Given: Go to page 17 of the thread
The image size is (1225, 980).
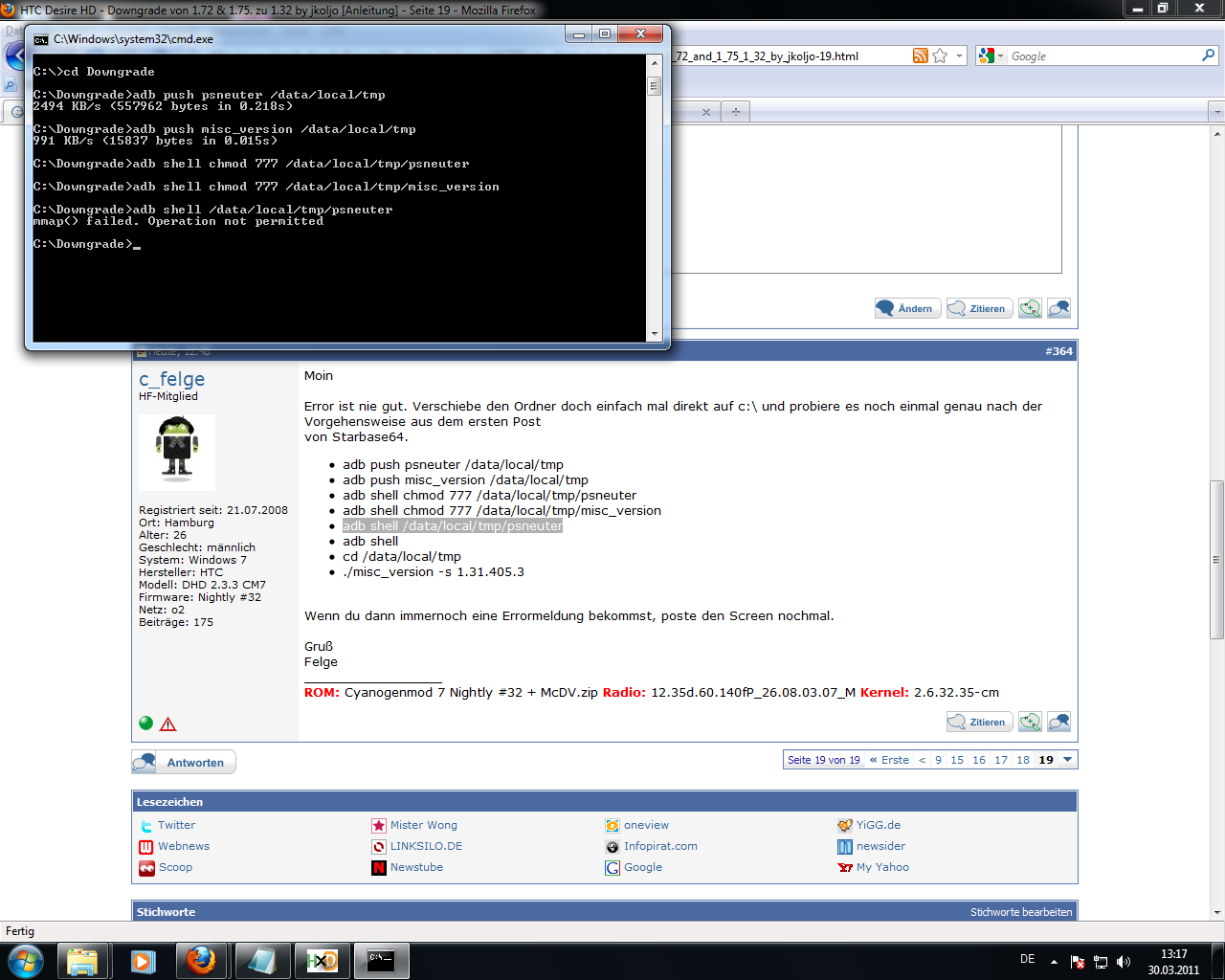Looking at the screenshot, I should click(1001, 760).
